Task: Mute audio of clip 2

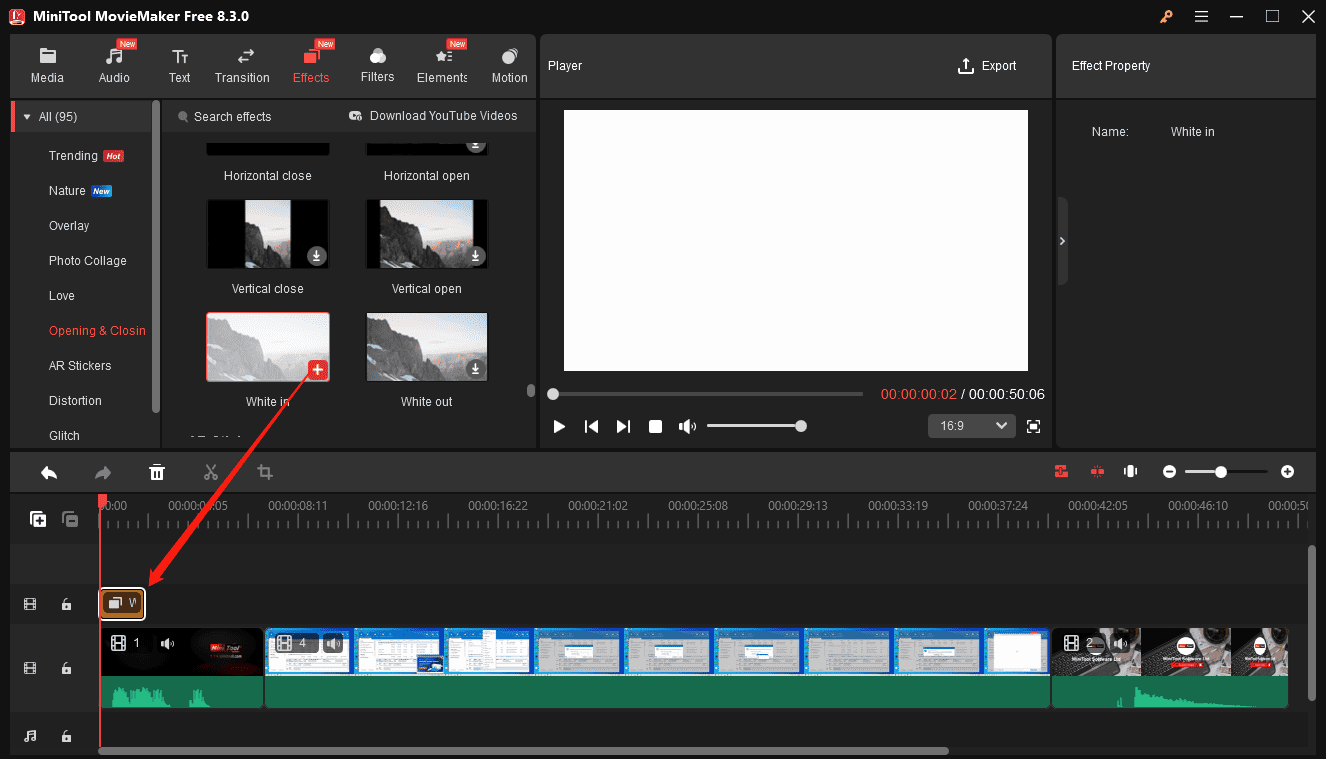Action: click(1120, 643)
